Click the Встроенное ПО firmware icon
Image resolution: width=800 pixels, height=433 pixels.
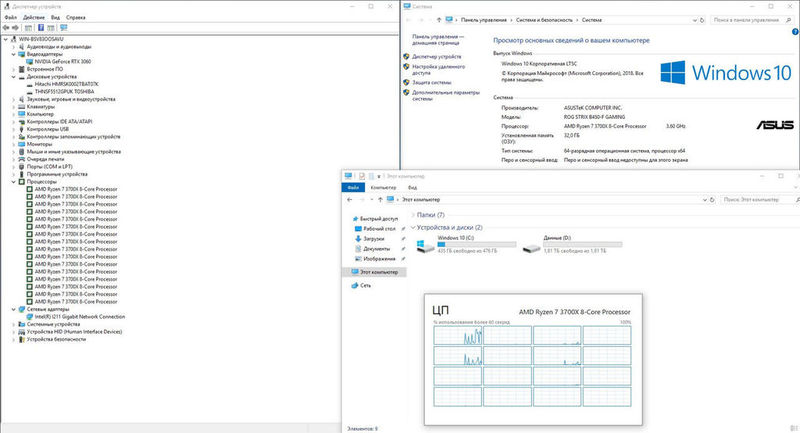click(x=21, y=69)
